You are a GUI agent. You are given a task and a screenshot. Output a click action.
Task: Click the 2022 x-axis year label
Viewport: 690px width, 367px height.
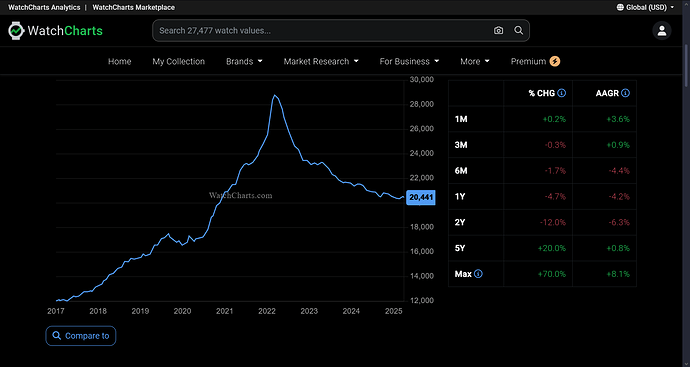[x=267, y=311]
